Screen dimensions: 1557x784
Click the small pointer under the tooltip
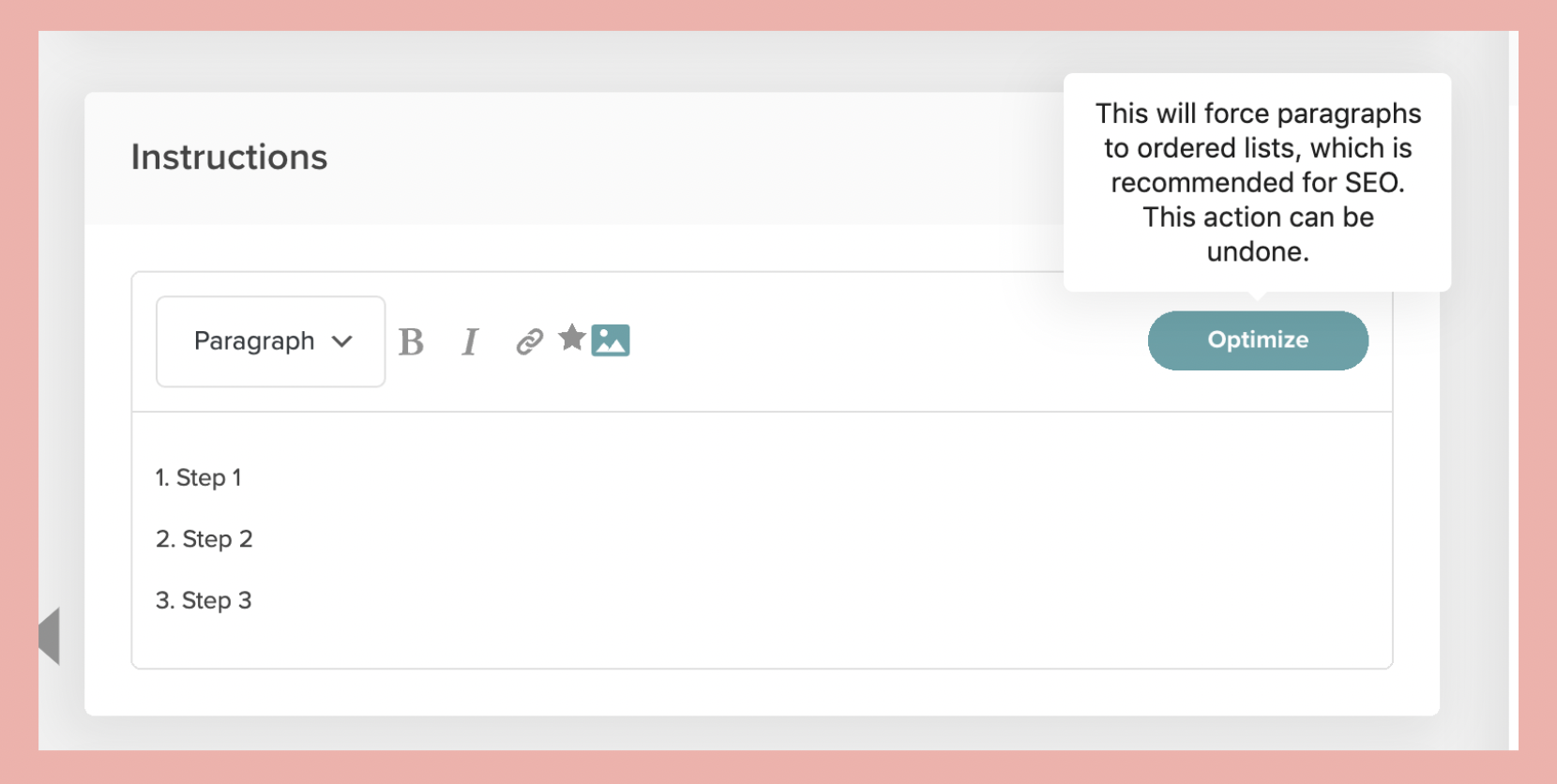click(1258, 296)
